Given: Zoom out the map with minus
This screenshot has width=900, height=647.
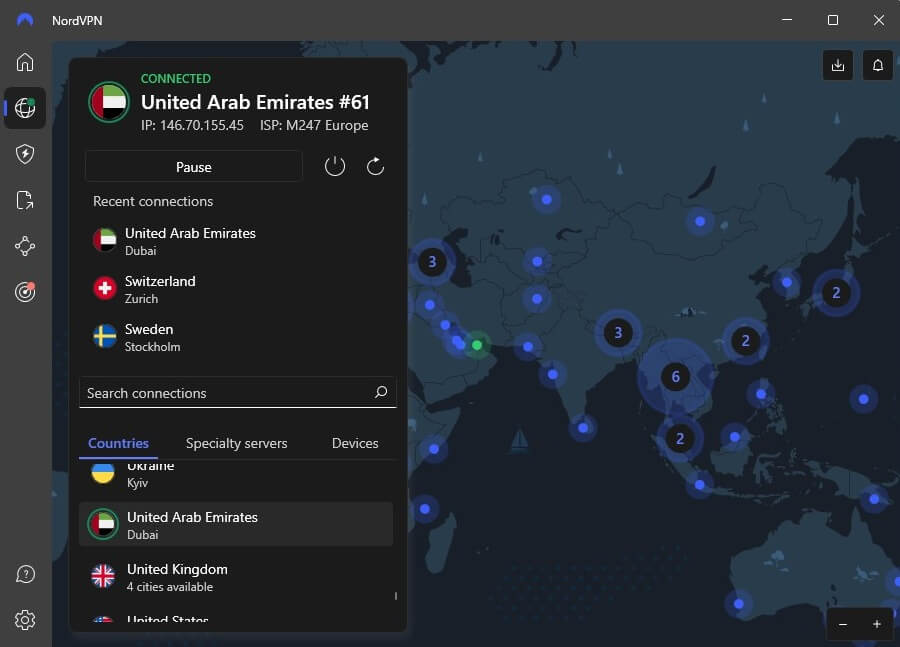Looking at the screenshot, I should 843,624.
